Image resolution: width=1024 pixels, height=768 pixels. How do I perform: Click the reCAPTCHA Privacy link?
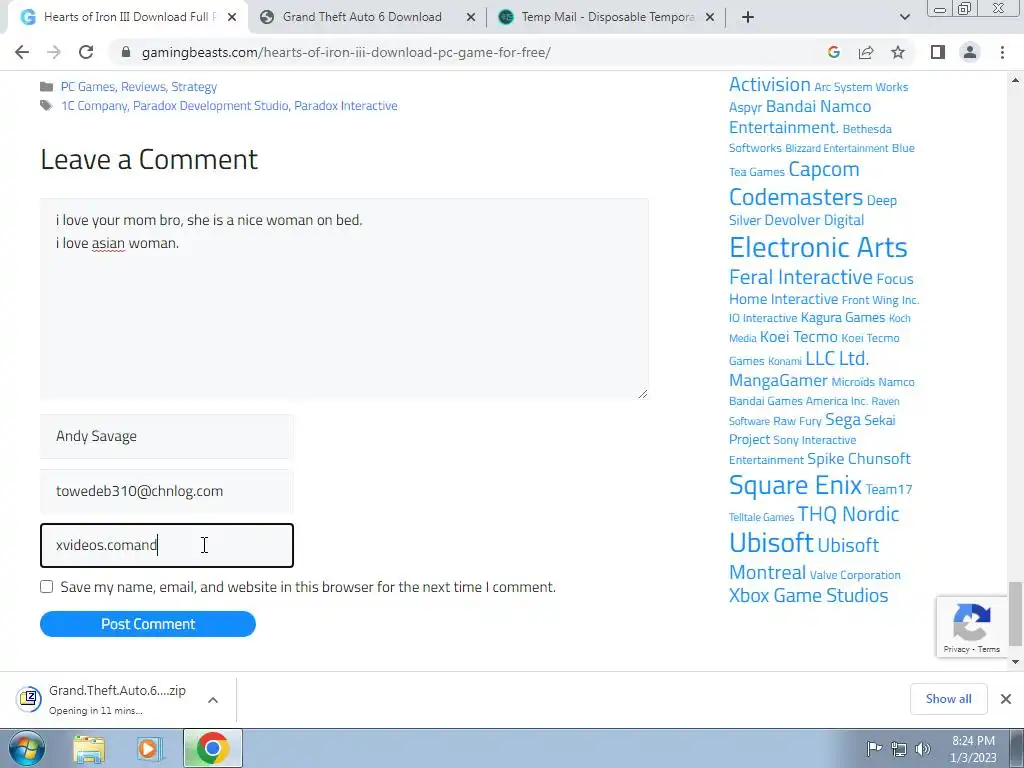pyautogui.click(x=956, y=649)
